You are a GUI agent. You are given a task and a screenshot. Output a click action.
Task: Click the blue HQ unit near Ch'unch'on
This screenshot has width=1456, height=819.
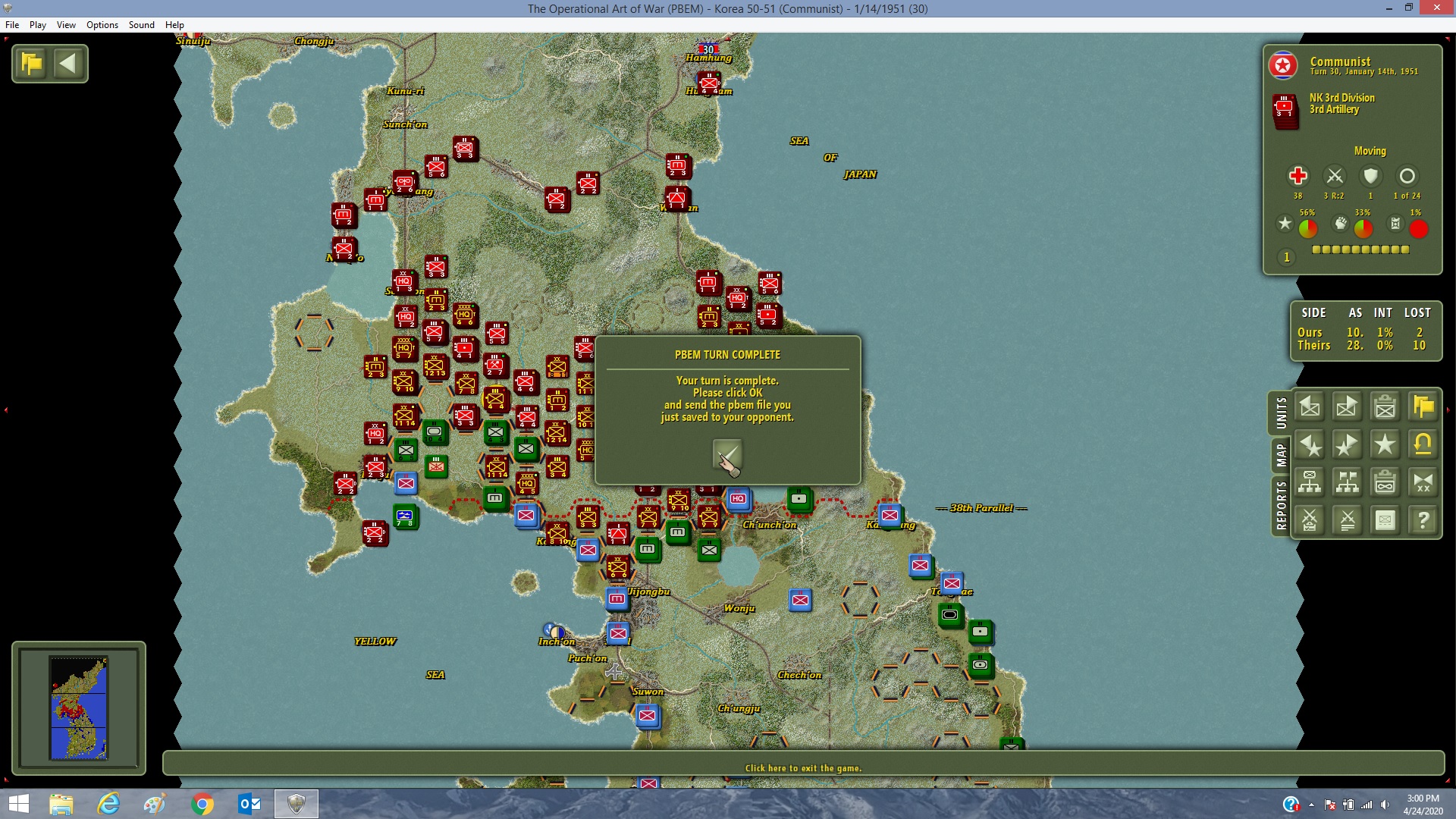pyautogui.click(x=738, y=499)
